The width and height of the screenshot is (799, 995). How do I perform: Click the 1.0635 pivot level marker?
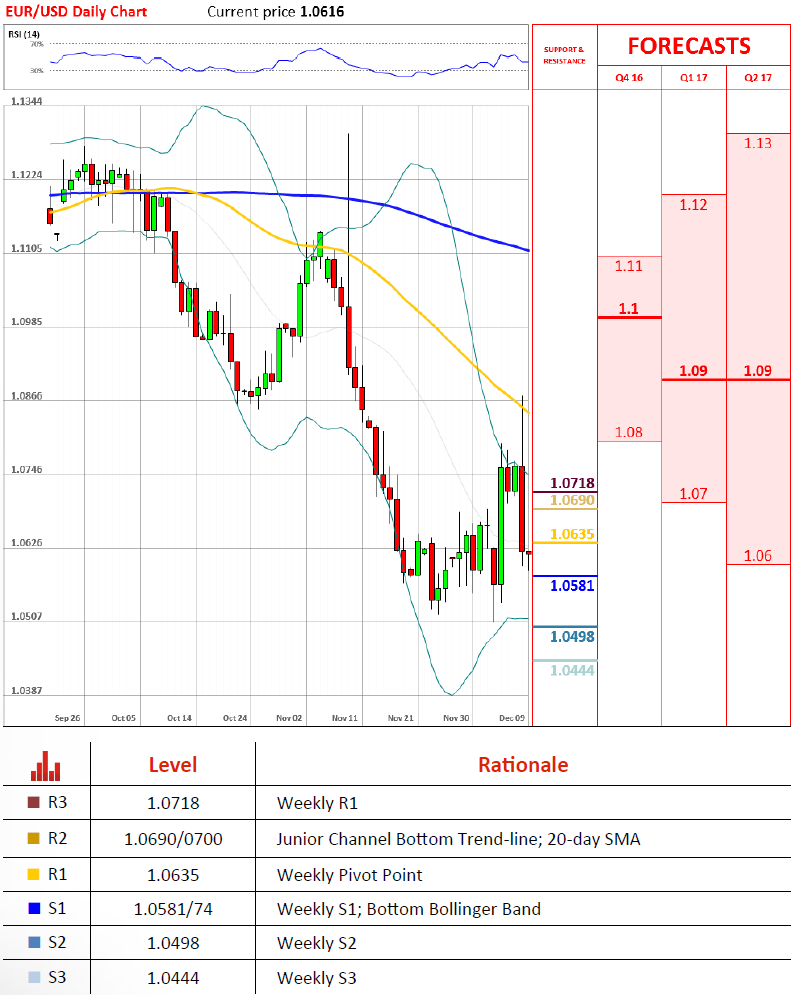[x=572, y=534]
